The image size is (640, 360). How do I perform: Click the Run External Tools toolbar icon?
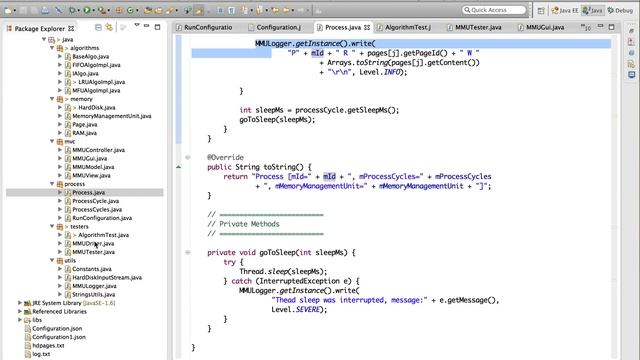[102, 10]
